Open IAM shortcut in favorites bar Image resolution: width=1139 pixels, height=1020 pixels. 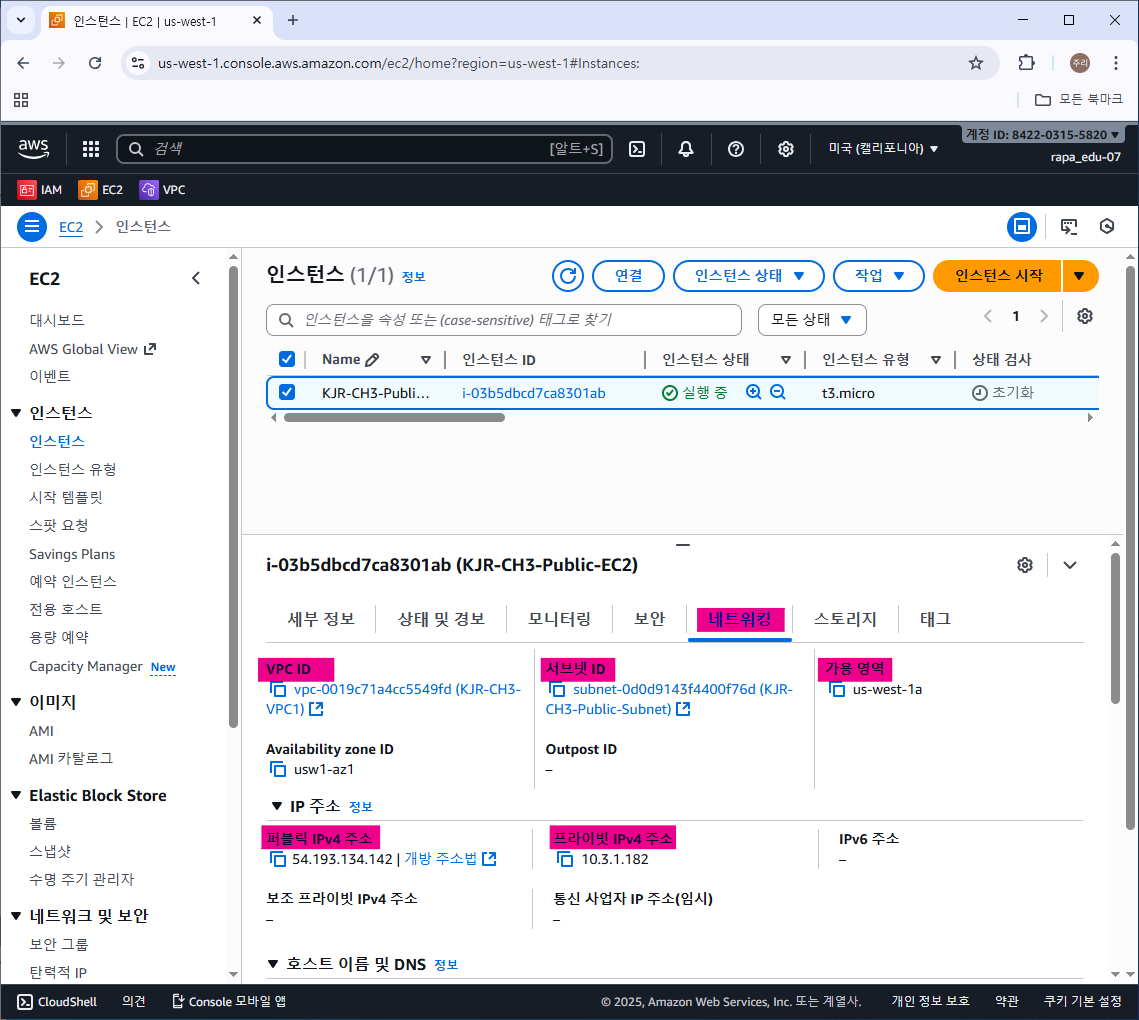coord(40,190)
